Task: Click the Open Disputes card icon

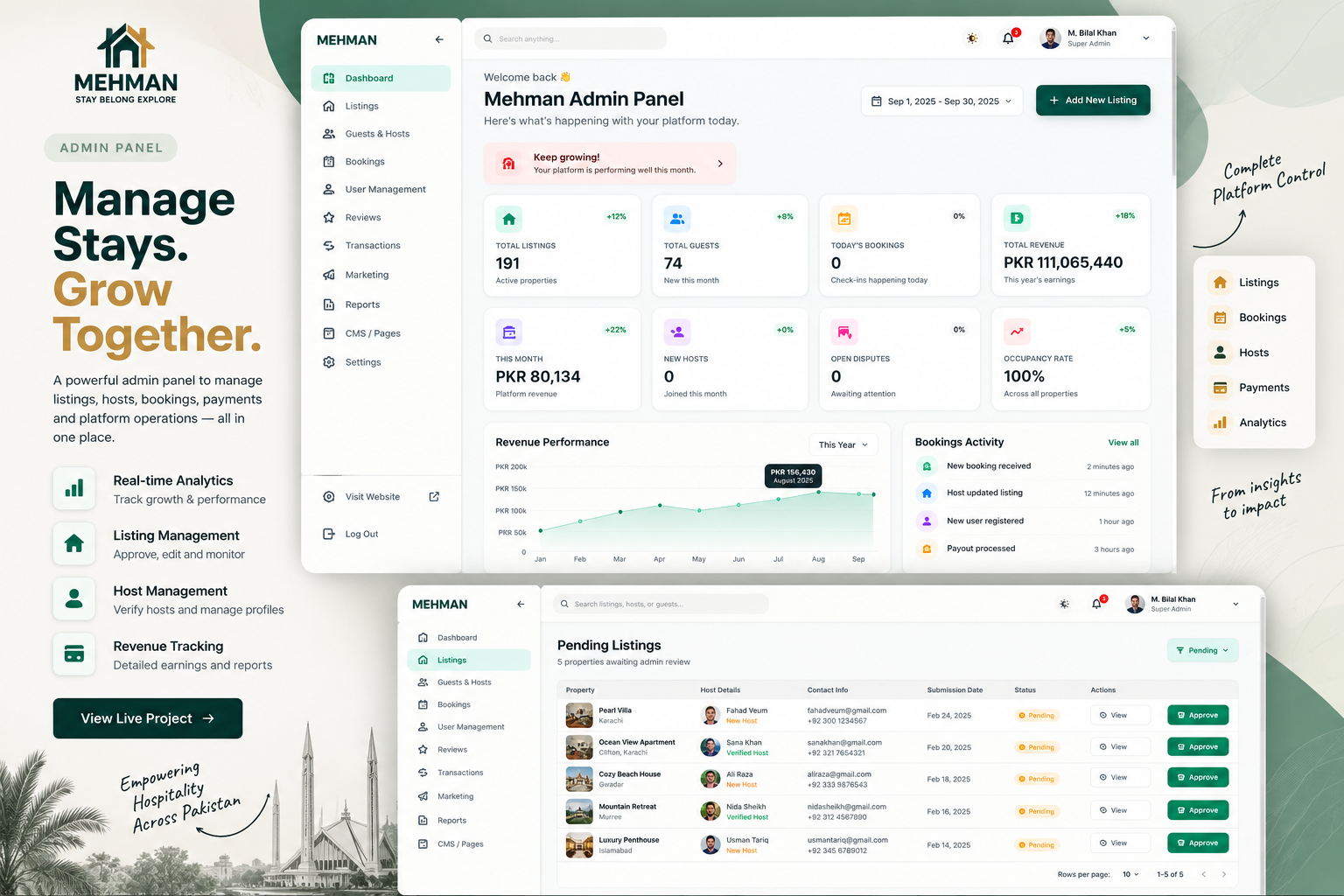Action: [x=844, y=332]
